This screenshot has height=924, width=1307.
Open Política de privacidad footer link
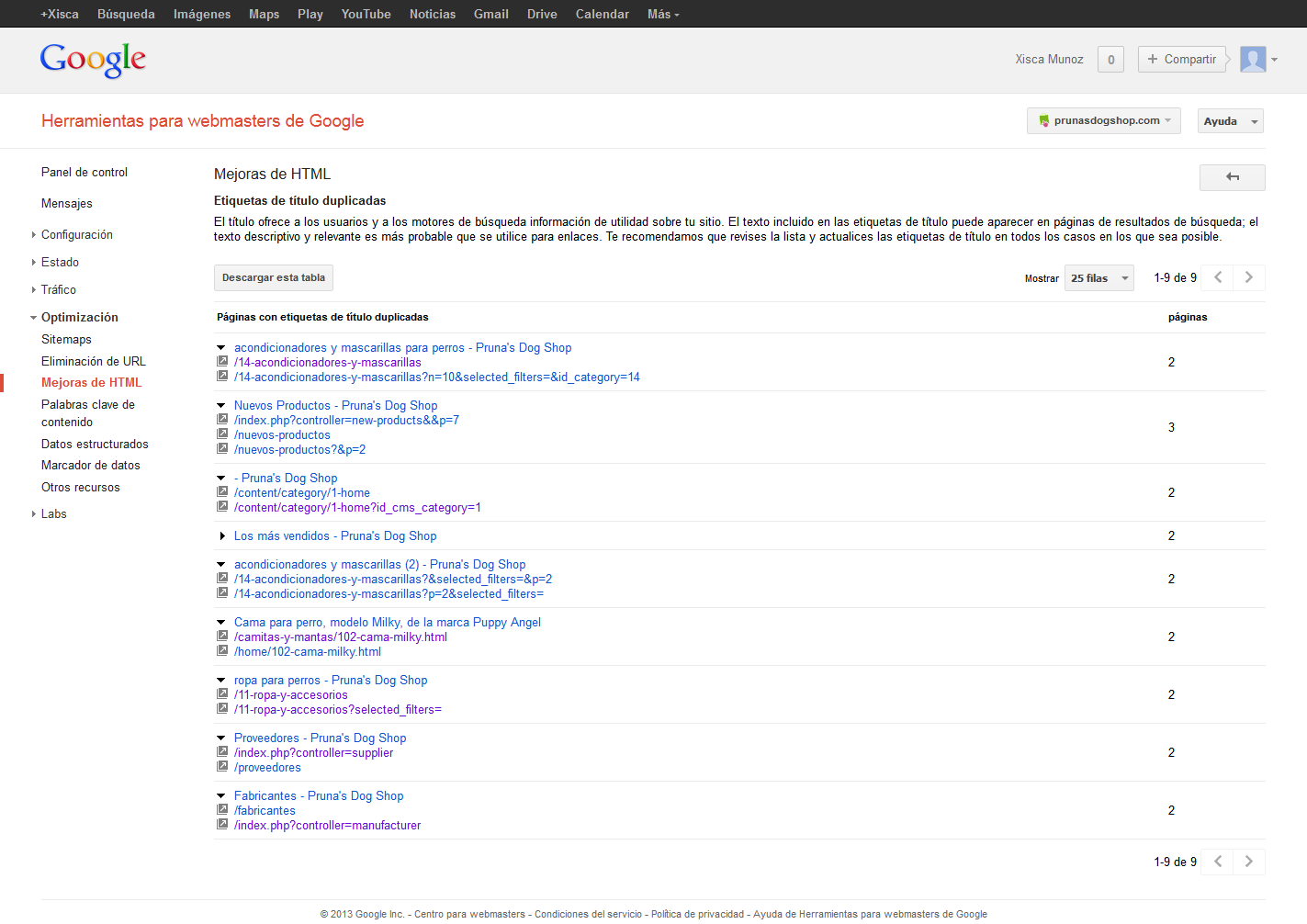click(697, 914)
